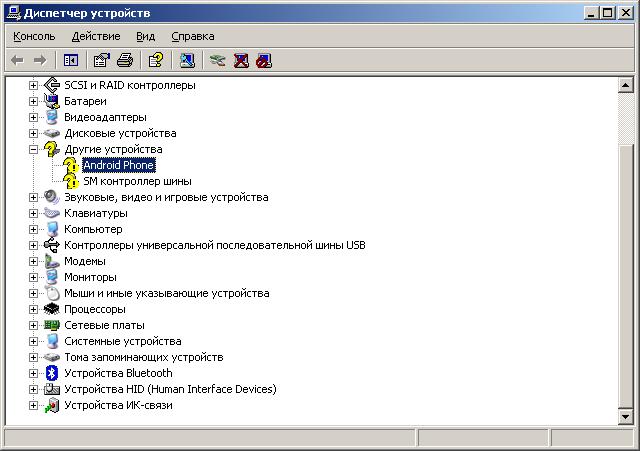Click the HID devices icon
640x451 pixels.
tap(52, 389)
